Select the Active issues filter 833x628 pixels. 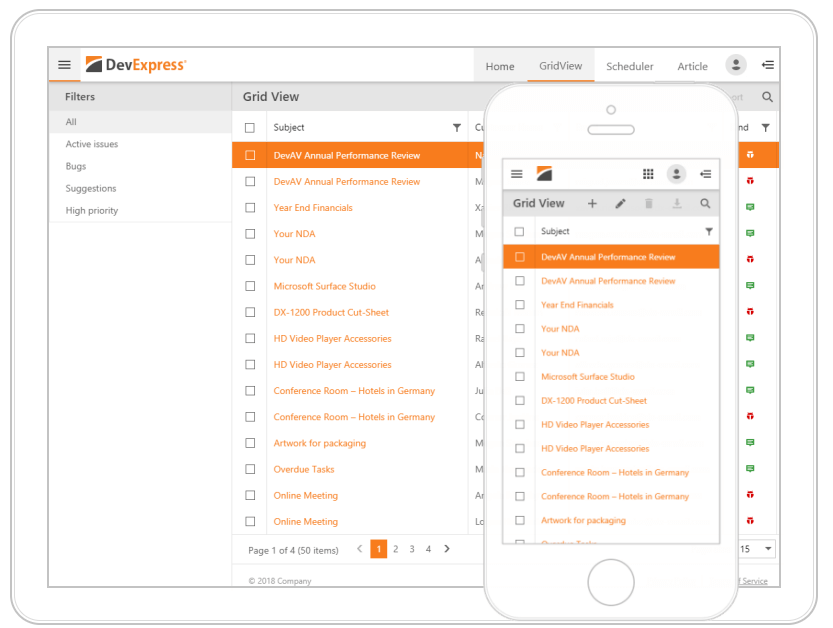point(140,144)
